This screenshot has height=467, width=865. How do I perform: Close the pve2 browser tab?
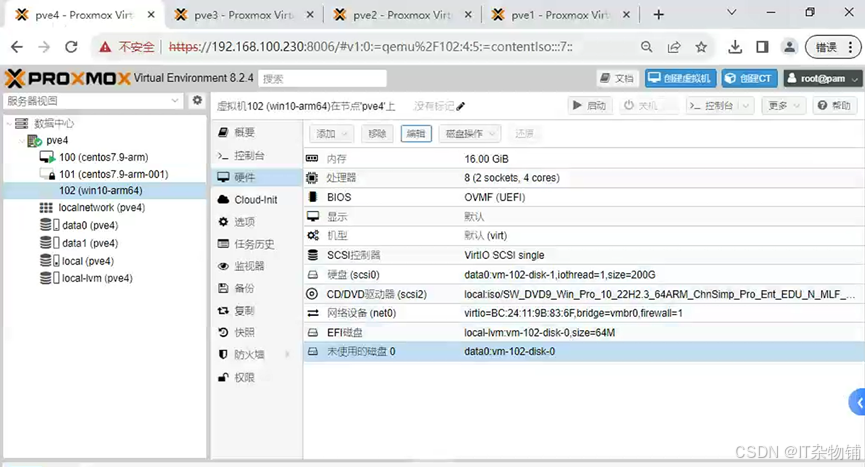(468, 15)
